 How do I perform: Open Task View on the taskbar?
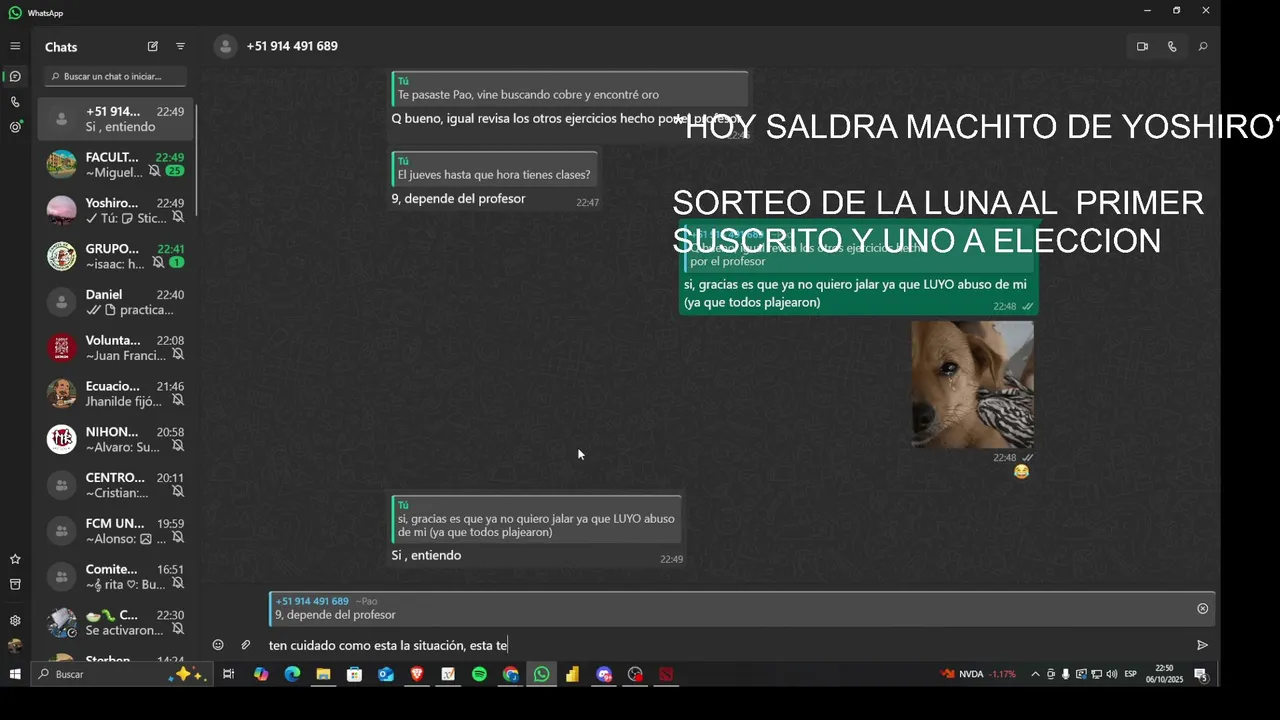pyautogui.click(x=228, y=675)
